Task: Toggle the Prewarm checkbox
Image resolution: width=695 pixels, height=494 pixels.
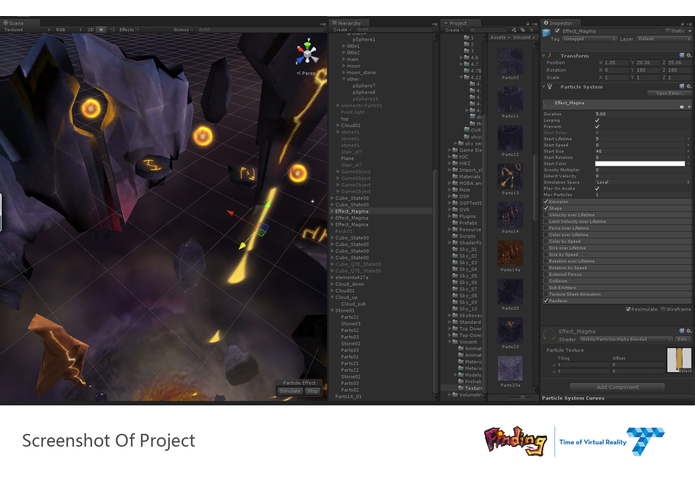Action: [597, 126]
